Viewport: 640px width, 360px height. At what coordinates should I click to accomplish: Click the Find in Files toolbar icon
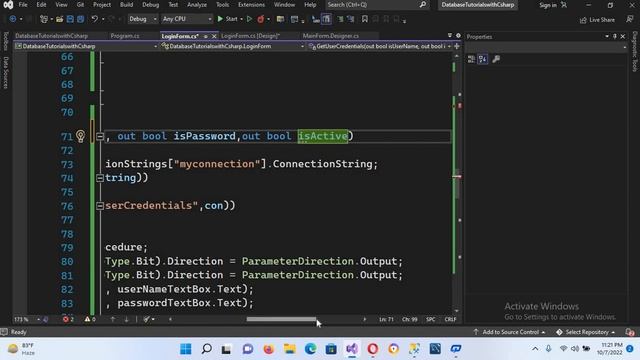[280, 19]
